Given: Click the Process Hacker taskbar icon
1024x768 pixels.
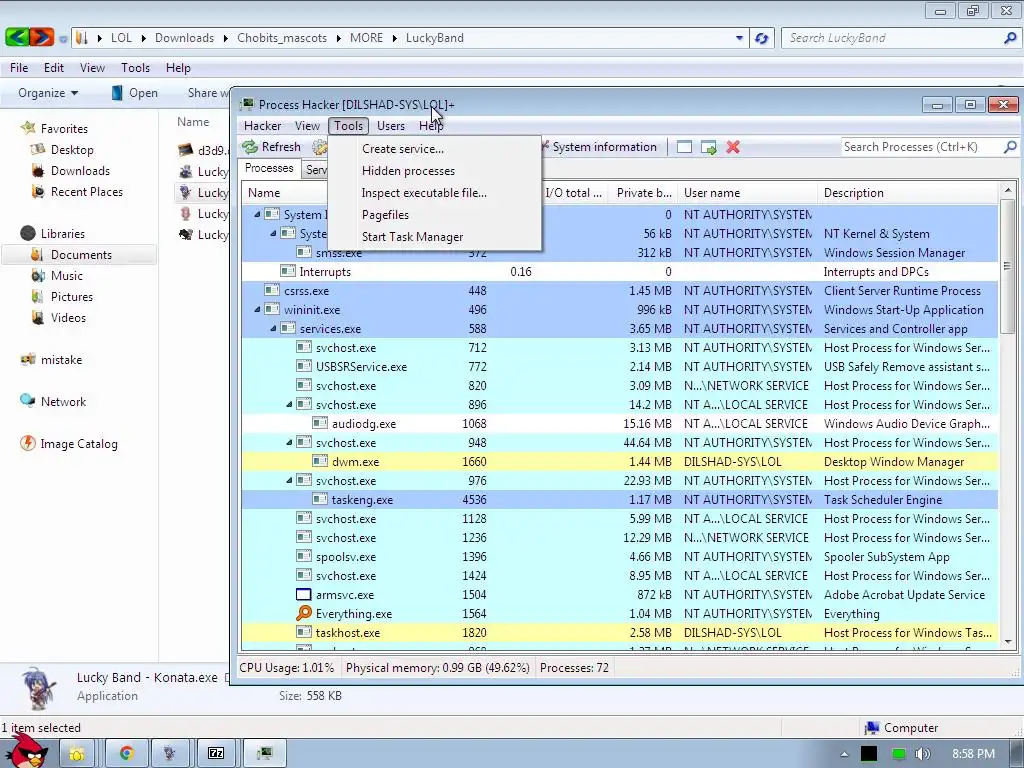Looking at the screenshot, I should click(x=264, y=753).
